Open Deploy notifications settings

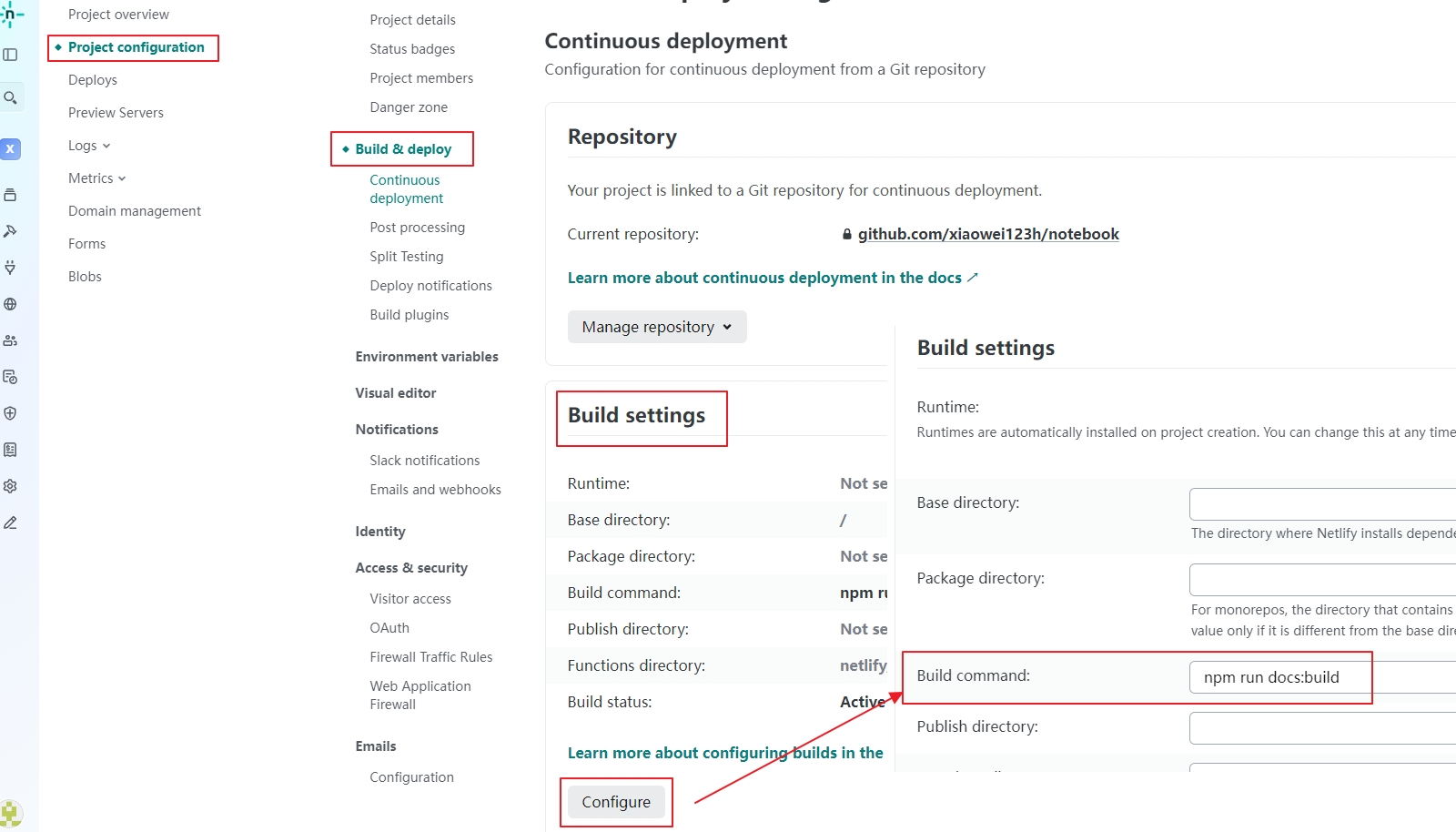tap(430, 286)
